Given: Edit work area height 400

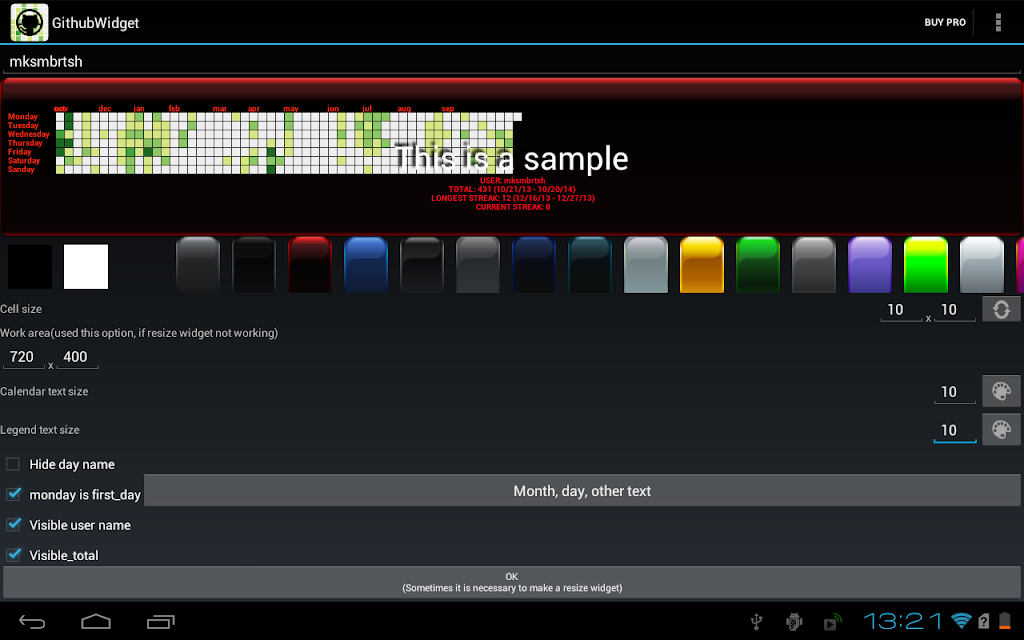Looking at the screenshot, I should tap(77, 357).
